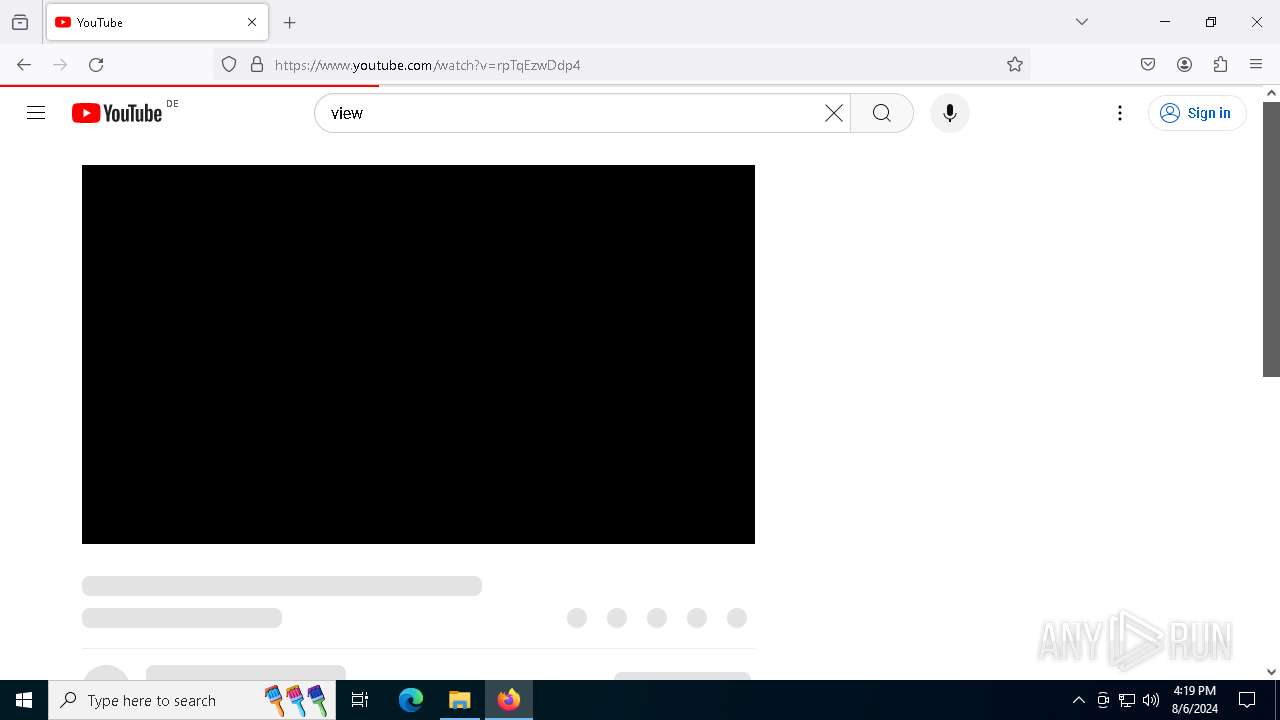
Task: Open network status in the tray
Action: tap(1127, 700)
